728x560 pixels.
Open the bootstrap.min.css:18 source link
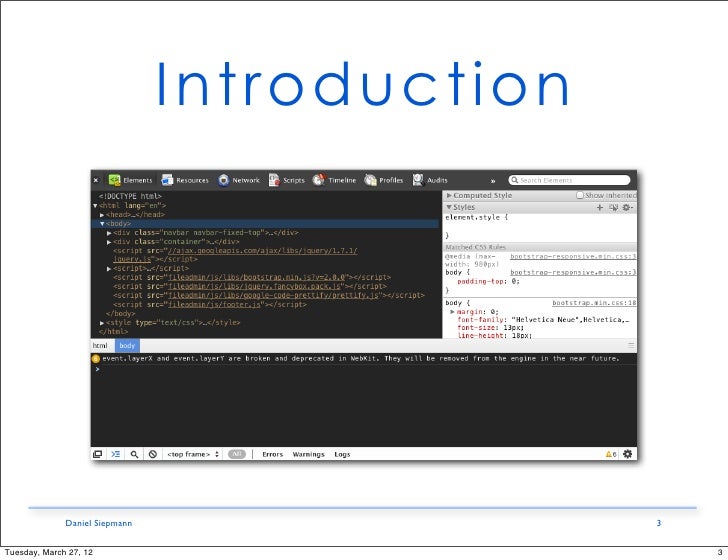tap(594, 303)
